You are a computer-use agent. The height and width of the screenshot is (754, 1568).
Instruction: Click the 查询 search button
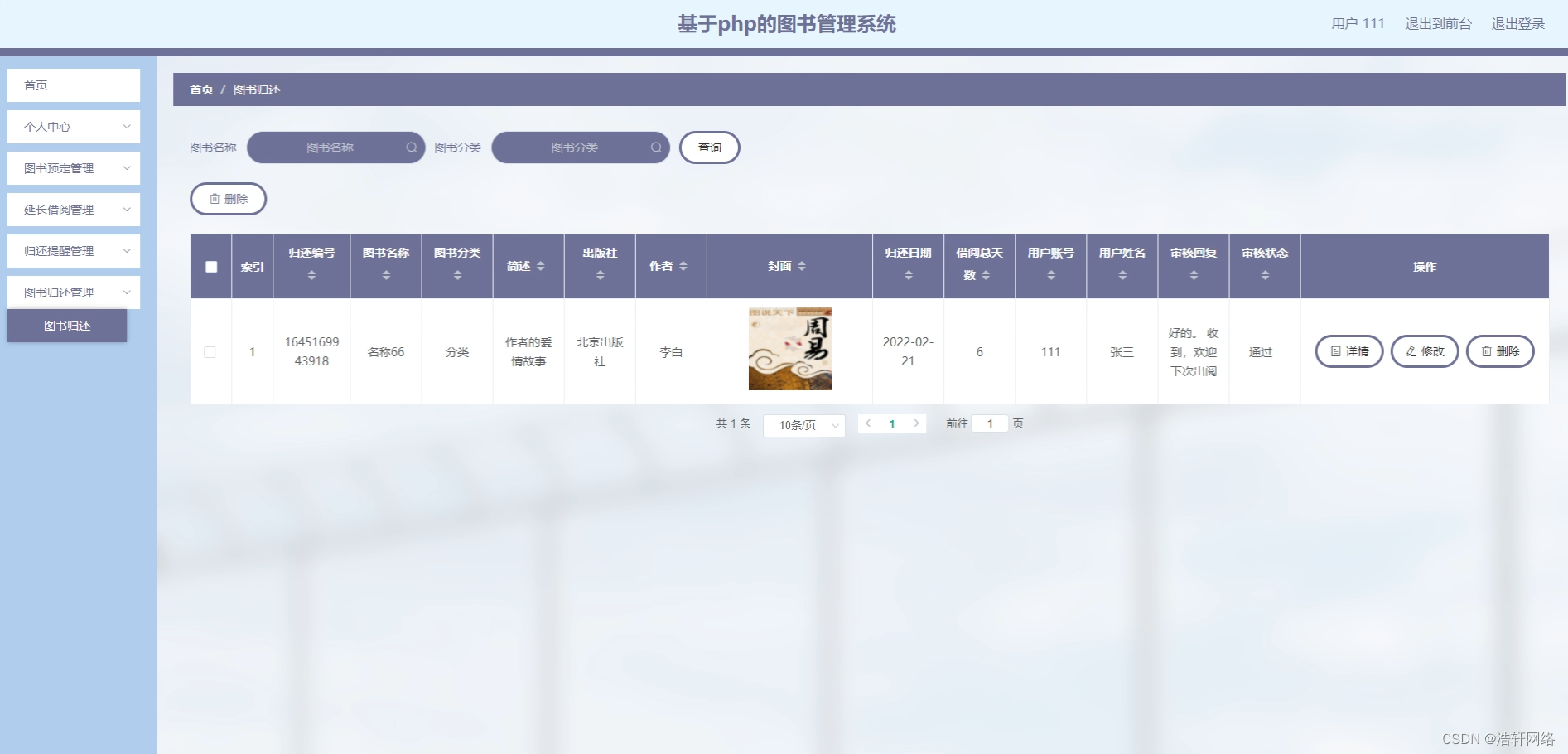[x=709, y=147]
